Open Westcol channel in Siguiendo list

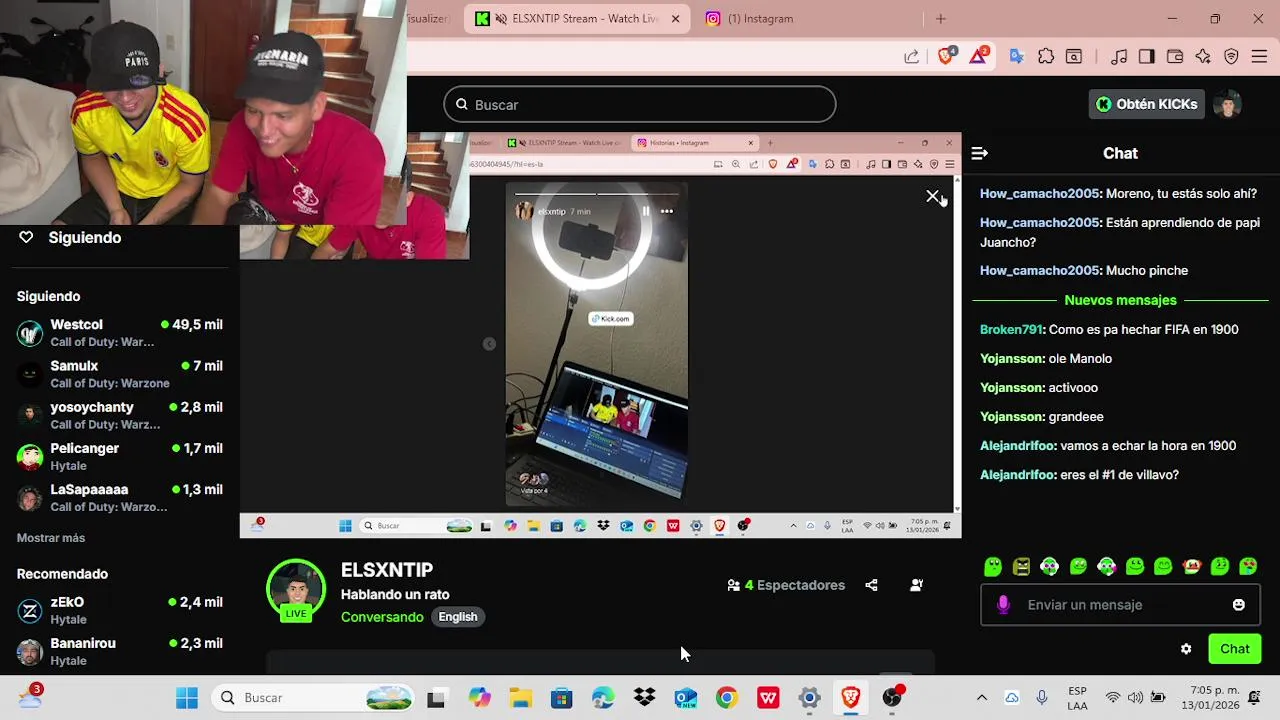120,333
